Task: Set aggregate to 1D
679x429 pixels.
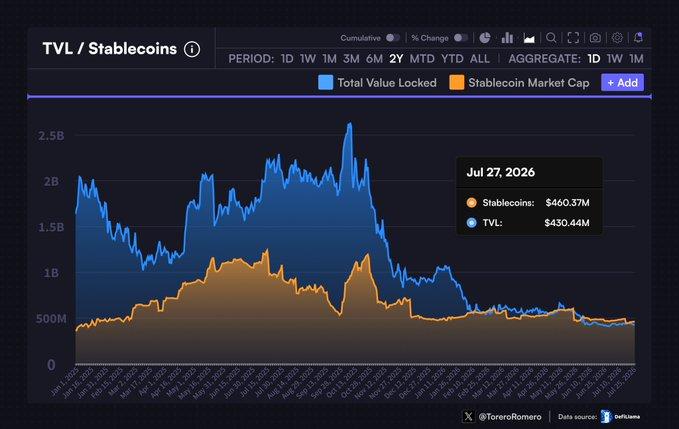Action: [594, 59]
